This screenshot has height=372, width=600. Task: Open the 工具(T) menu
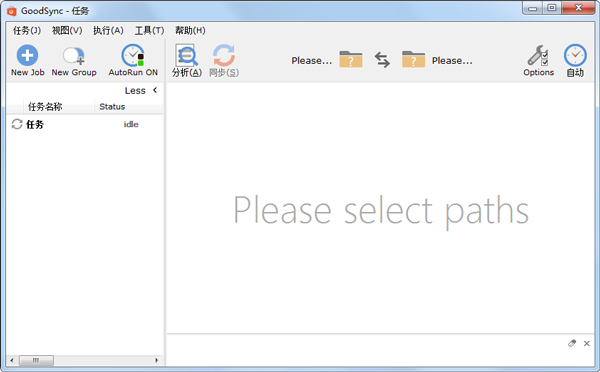tap(149, 30)
